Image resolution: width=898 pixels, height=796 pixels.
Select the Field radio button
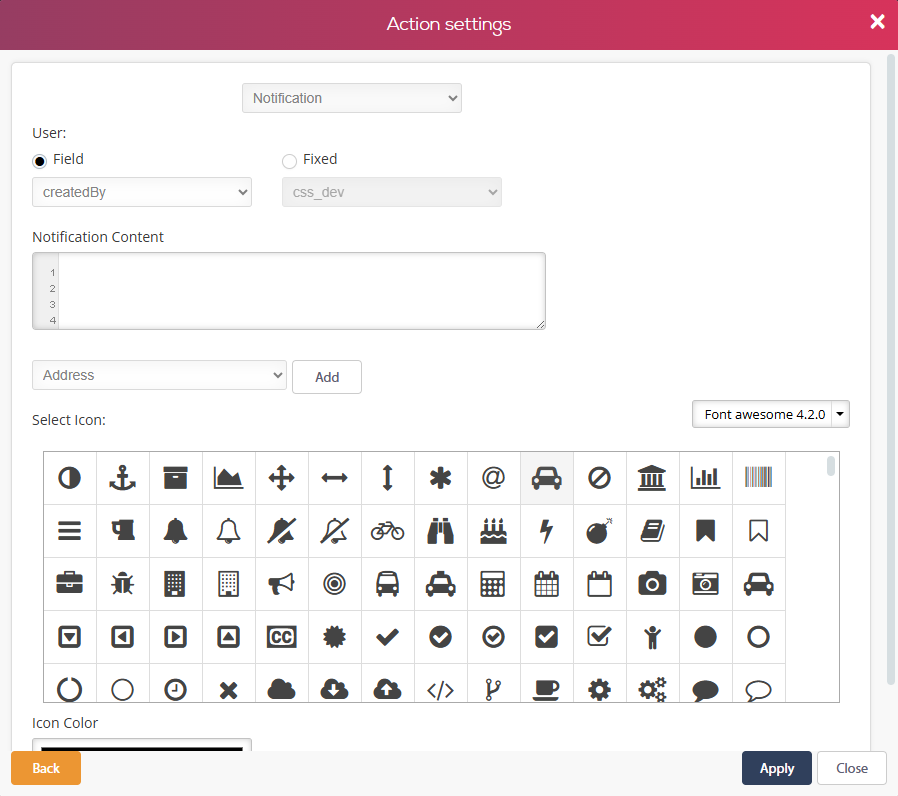click(40, 160)
